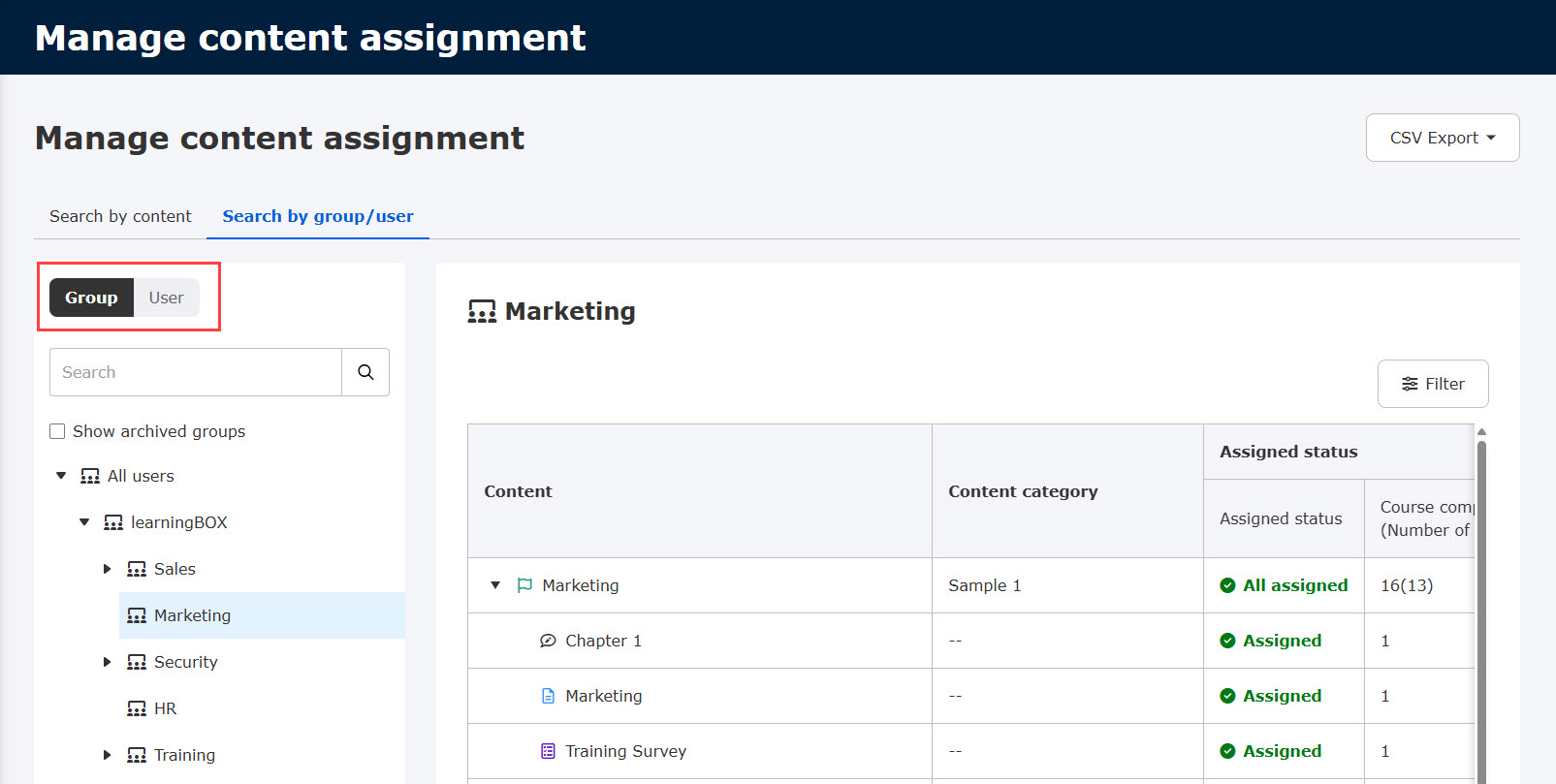Click green check icon in Chapter 1 row
The image size is (1556, 784).
pos(1227,641)
